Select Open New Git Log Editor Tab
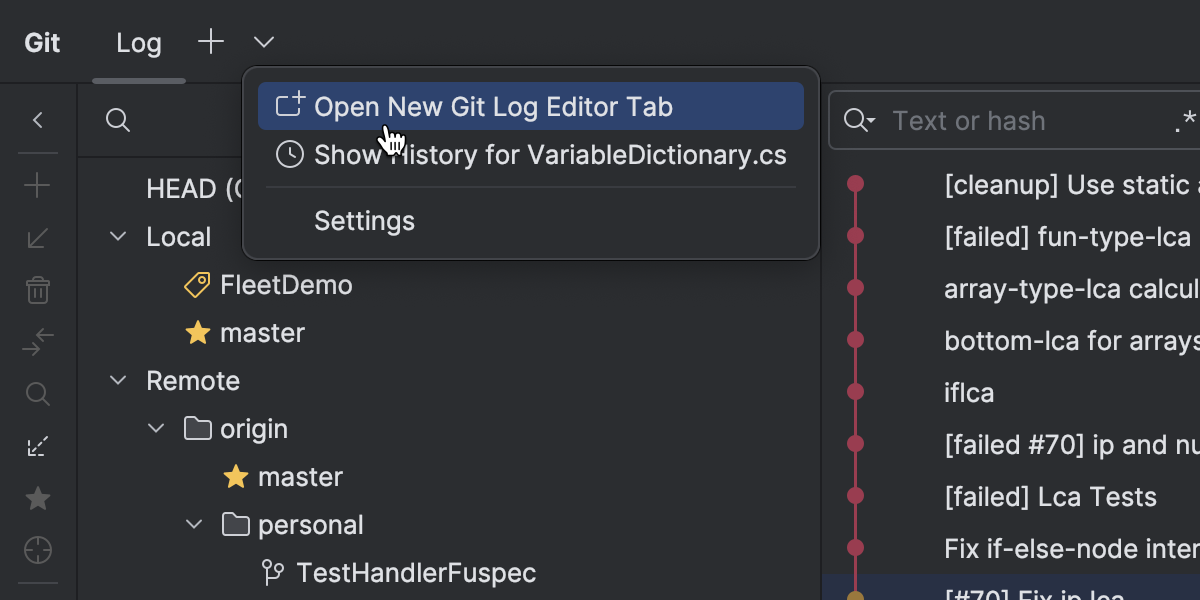Image resolution: width=1200 pixels, height=600 pixels. 493,107
